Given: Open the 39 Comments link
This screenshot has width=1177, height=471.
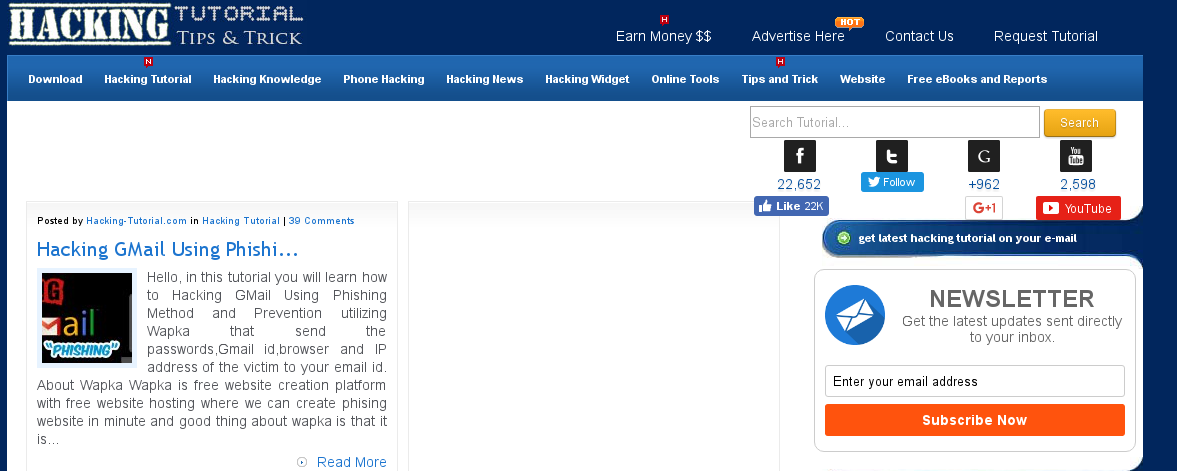Looking at the screenshot, I should pos(321,221).
